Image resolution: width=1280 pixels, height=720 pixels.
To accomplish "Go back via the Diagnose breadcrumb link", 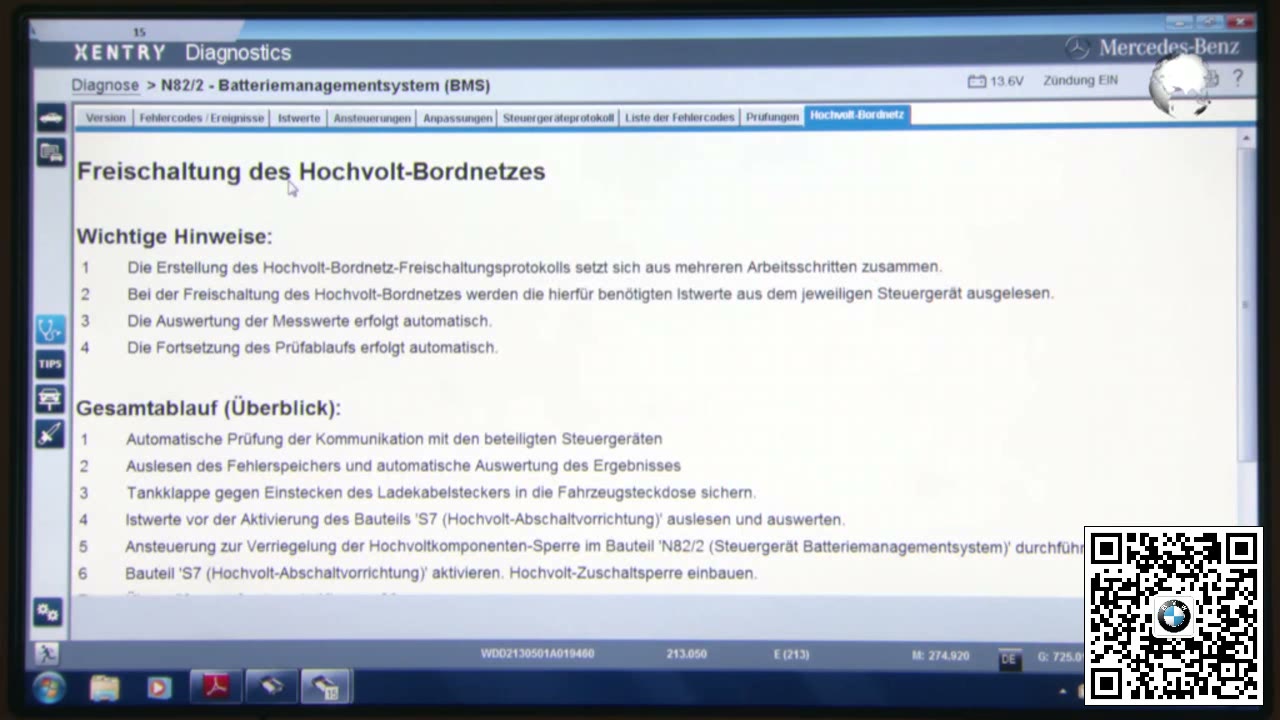I will 105,86.
